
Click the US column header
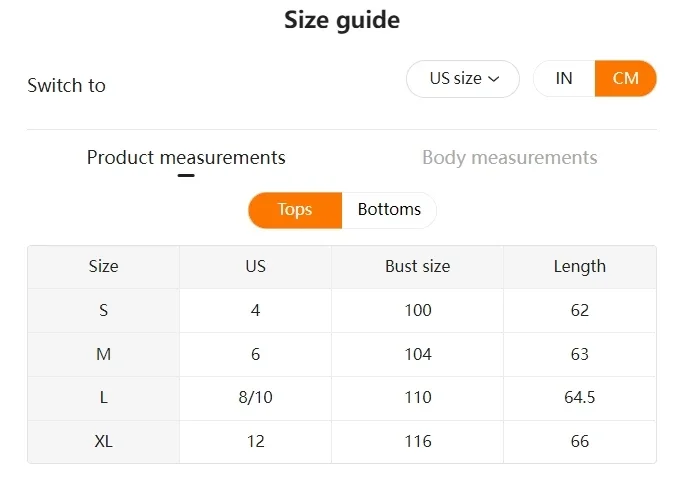(x=255, y=266)
